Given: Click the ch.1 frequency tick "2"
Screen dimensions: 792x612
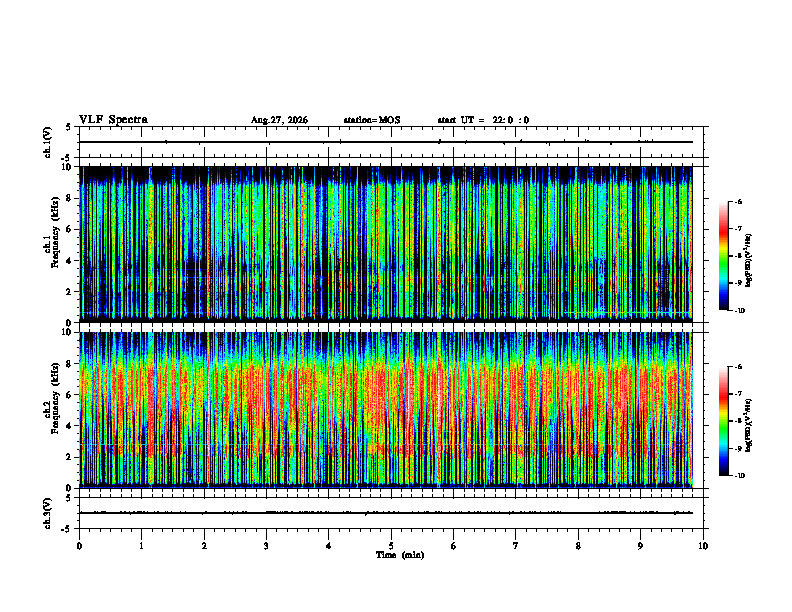Looking at the screenshot, I should [x=70, y=292].
